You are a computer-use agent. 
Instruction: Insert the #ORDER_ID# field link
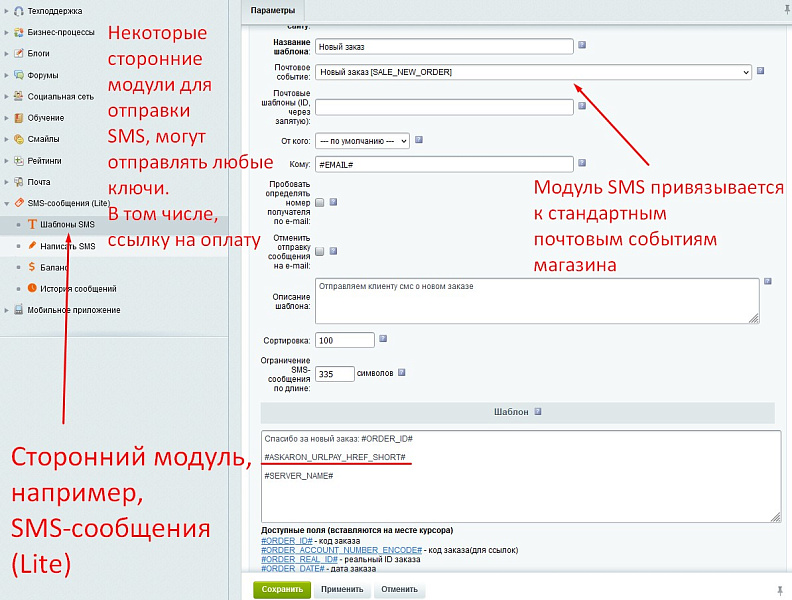(285, 541)
